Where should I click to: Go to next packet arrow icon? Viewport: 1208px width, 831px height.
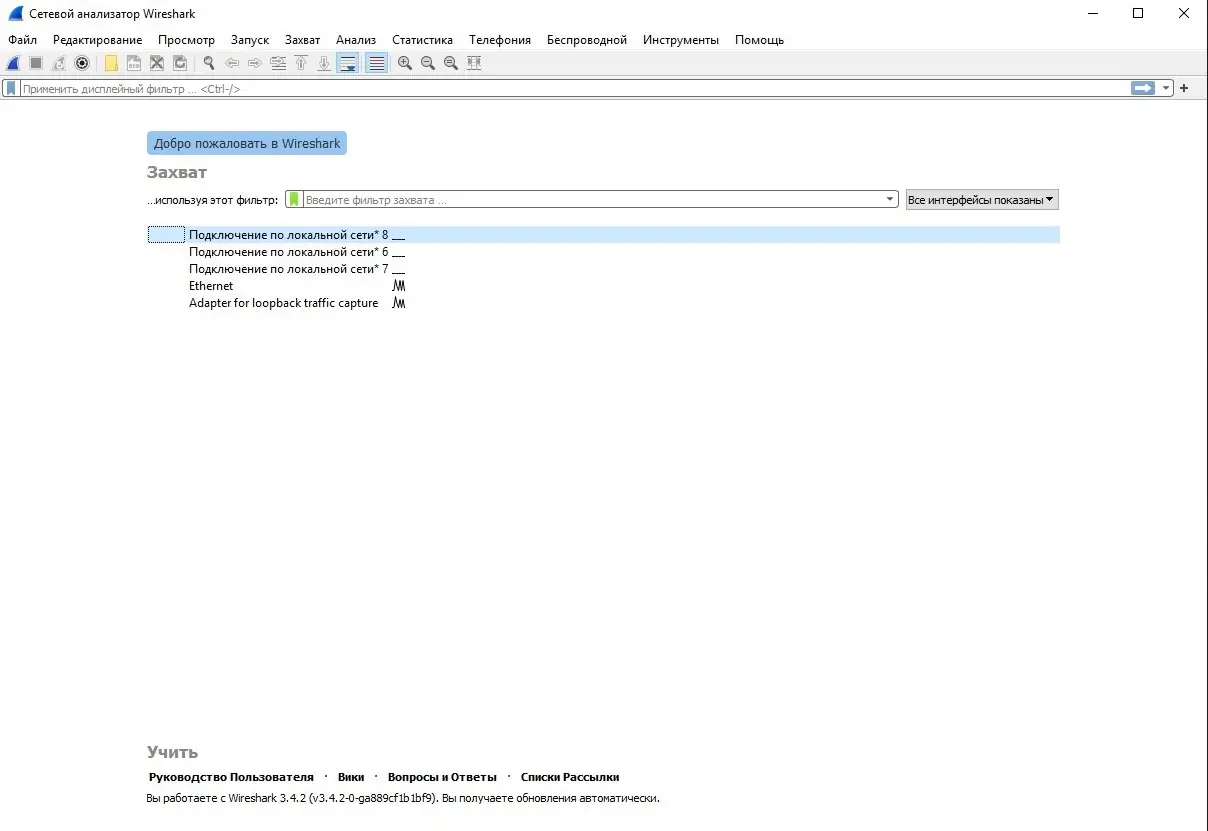254,63
